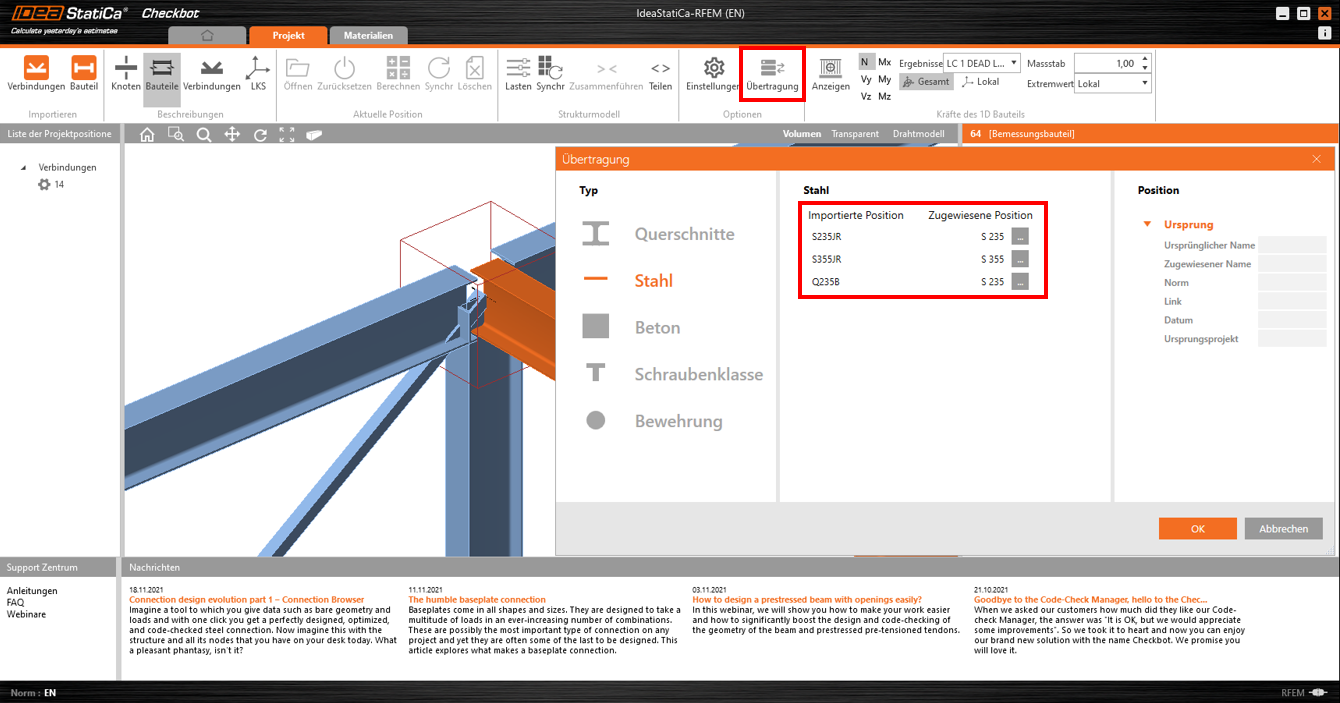The width and height of the screenshot is (1340, 703).
Task: Click the Übertragung conversion icon
Action: 772,69
